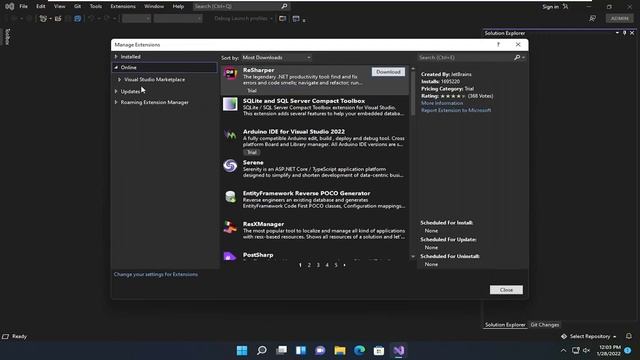Screen dimensions: 640x360
Task: Click the Serene extension icon
Action: (230, 166)
